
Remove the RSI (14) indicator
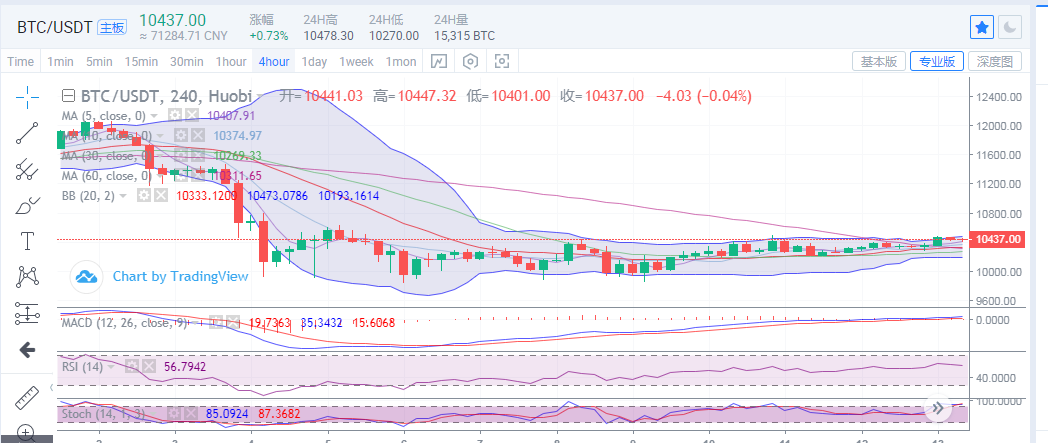tap(148, 366)
